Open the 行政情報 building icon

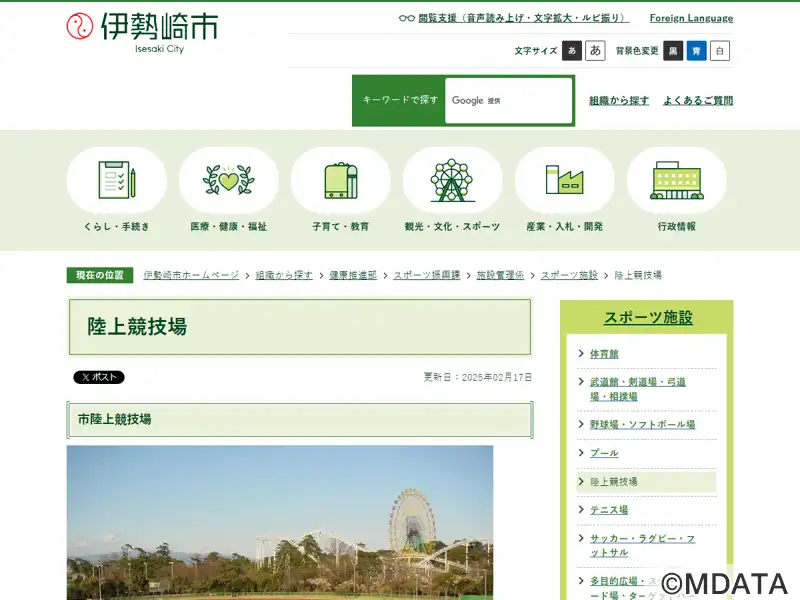point(676,180)
